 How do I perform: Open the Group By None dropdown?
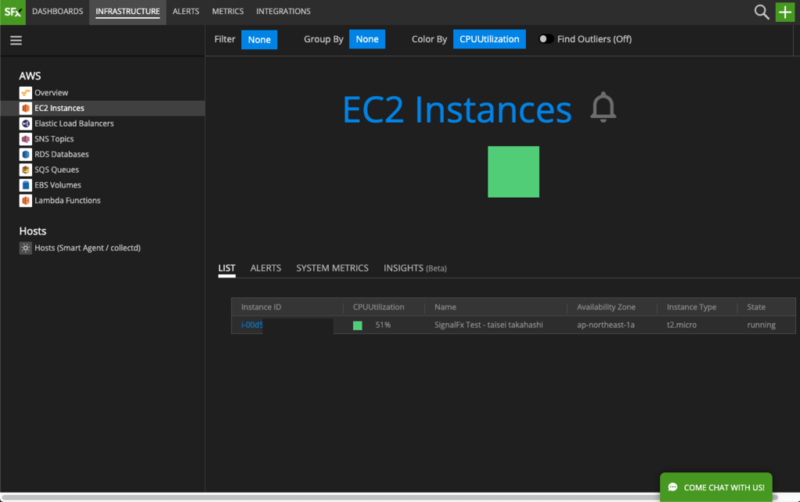tap(367, 39)
